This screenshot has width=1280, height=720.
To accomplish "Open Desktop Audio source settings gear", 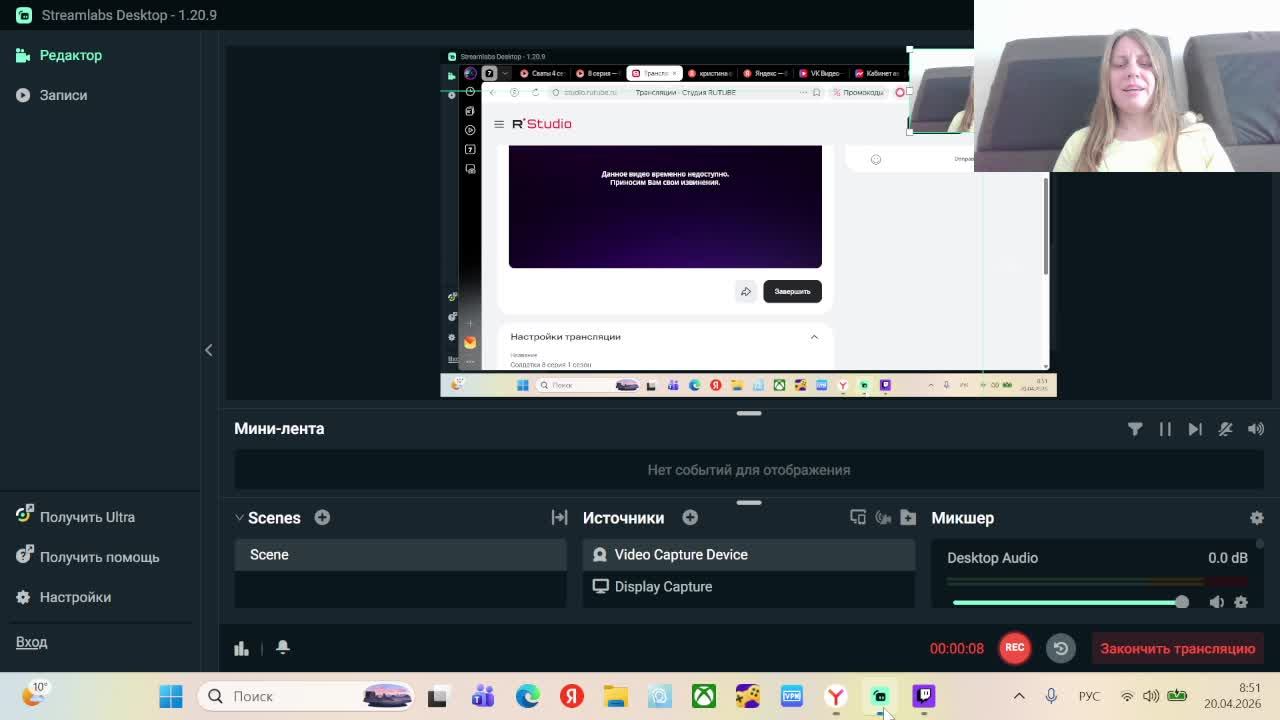I will pos(1241,602).
